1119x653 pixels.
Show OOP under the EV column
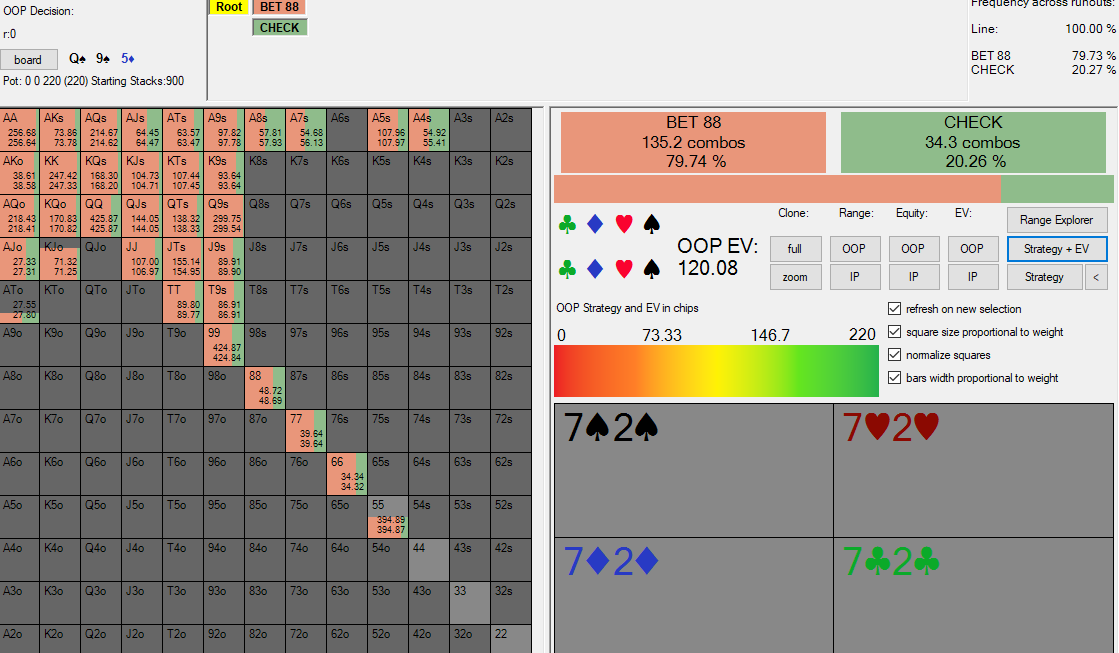(972, 249)
